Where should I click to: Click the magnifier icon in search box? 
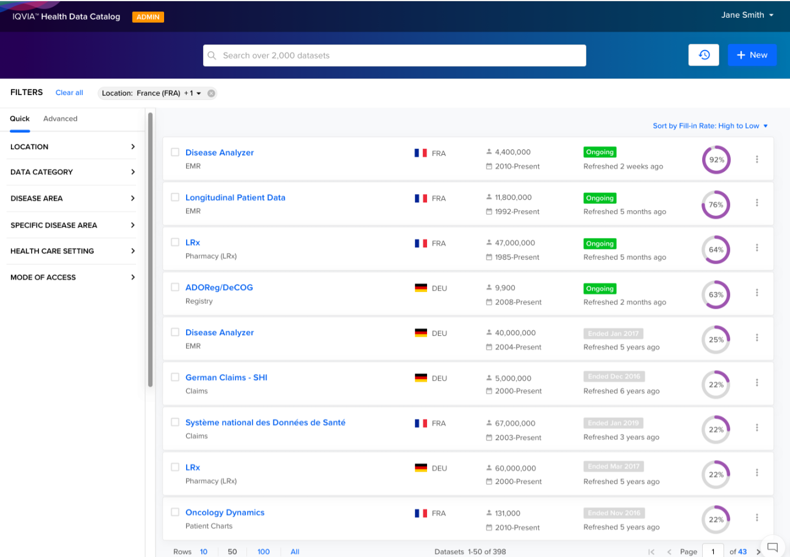(x=212, y=55)
